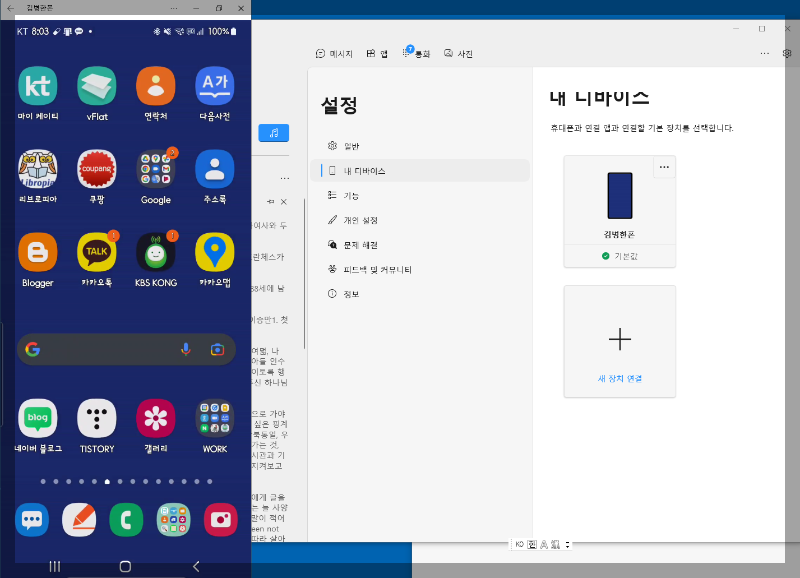
Task: Open the 네이버 블로그 app
Action: 38,418
